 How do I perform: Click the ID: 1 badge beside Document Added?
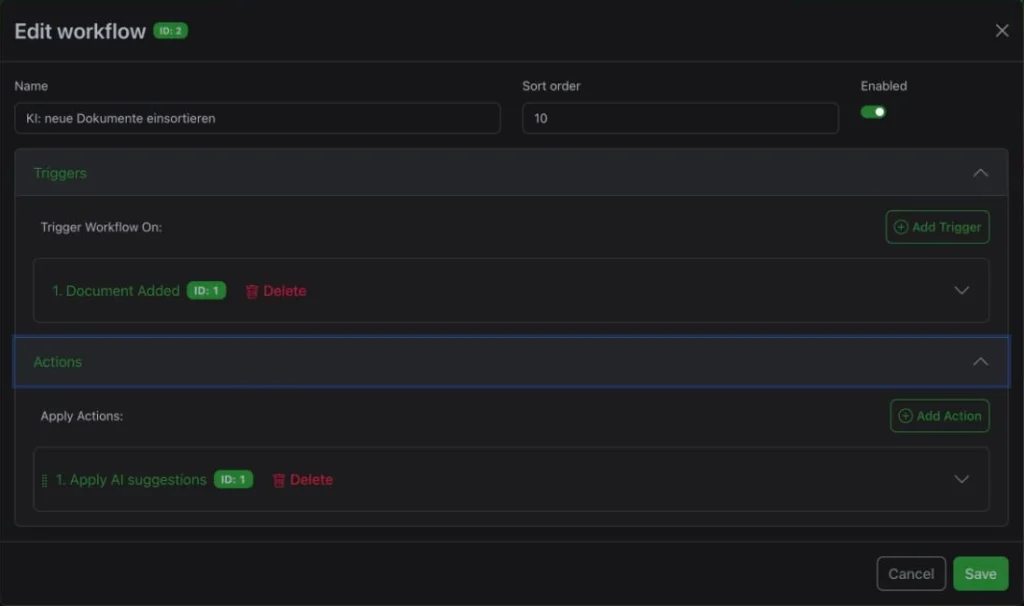[x=206, y=291]
